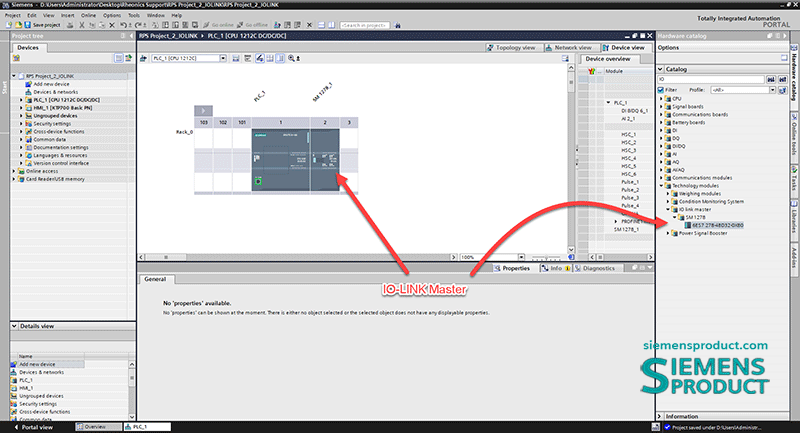The height and width of the screenshot is (433, 800).
Task: Open the Tools menu
Action: (x=134, y=15)
